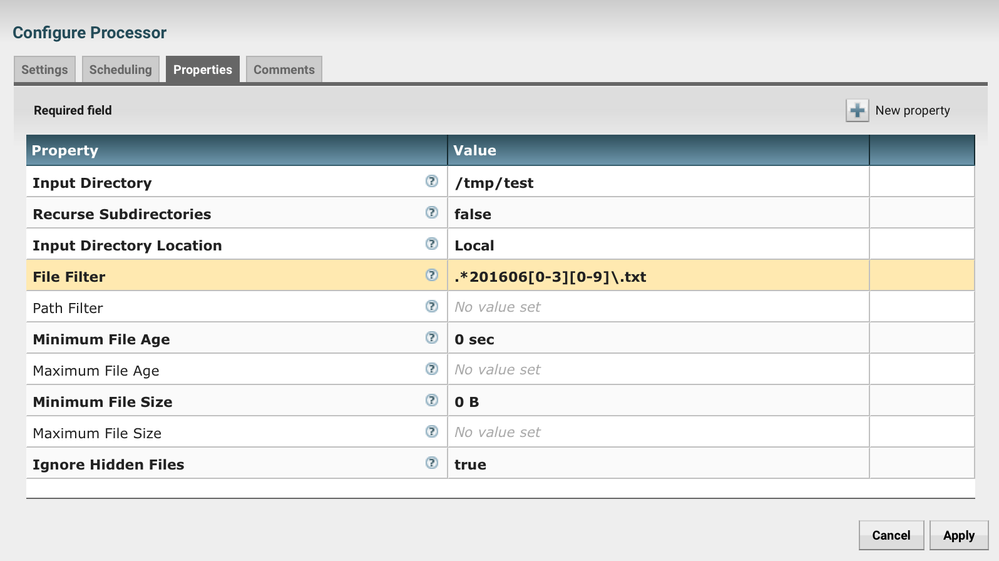This screenshot has height=561, width=999.
Task: Switch to the Settings tab
Action: tap(45, 69)
